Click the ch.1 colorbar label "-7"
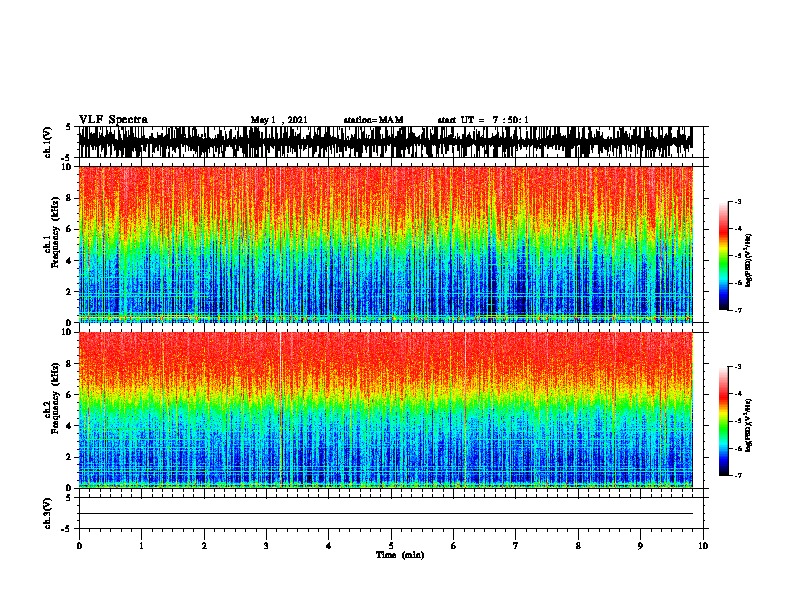 pyautogui.click(x=738, y=310)
